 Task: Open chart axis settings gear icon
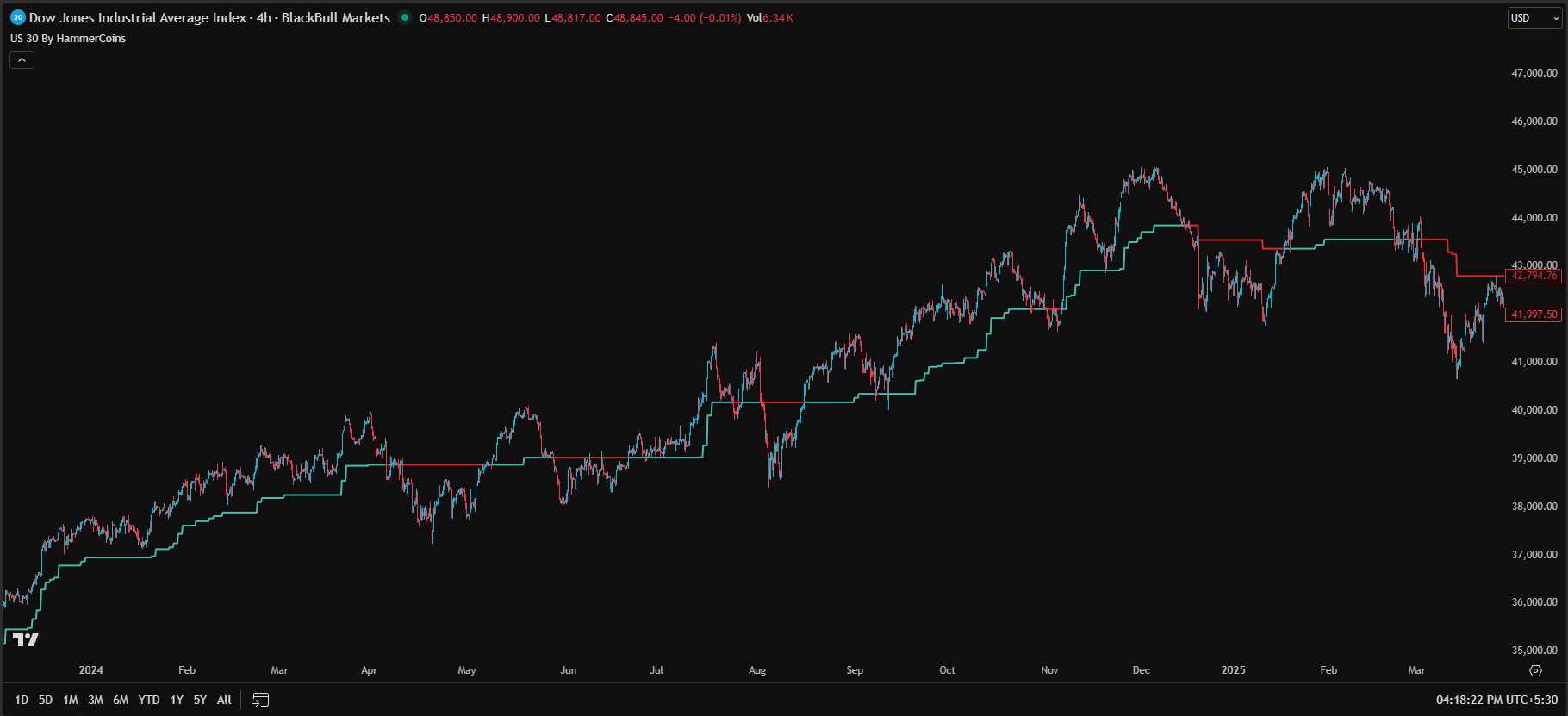[x=1535, y=670]
